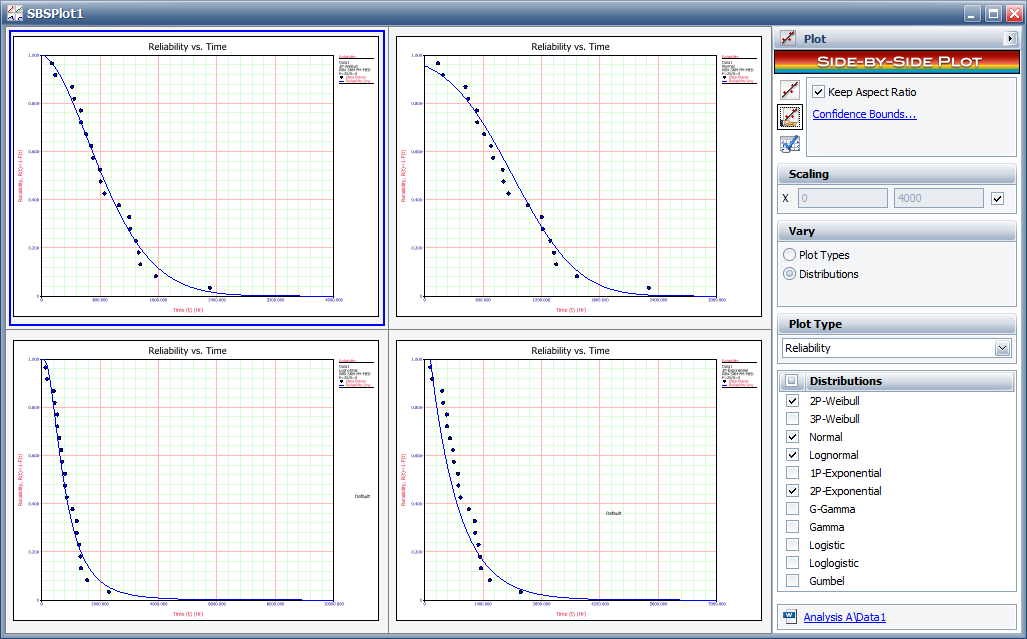The height and width of the screenshot is (639, 1027).
Task: Select the bottom-left Lognormal reliability plot
Action: point(196,482)
